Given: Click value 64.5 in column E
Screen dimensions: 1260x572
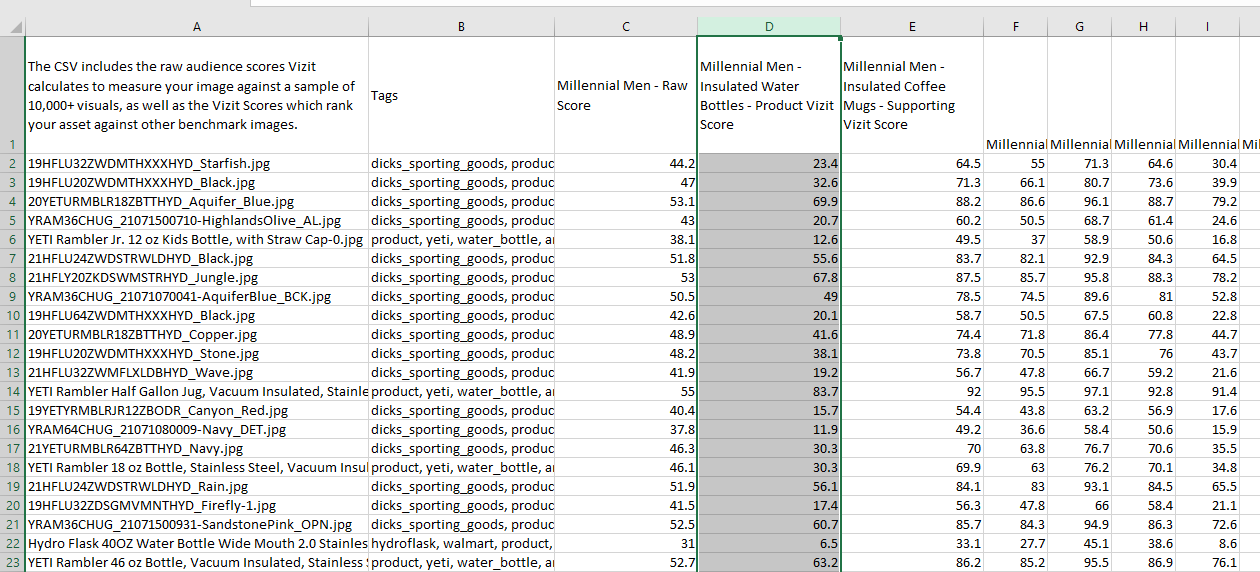Looking at the screenshot, I should tap(912, 163).
